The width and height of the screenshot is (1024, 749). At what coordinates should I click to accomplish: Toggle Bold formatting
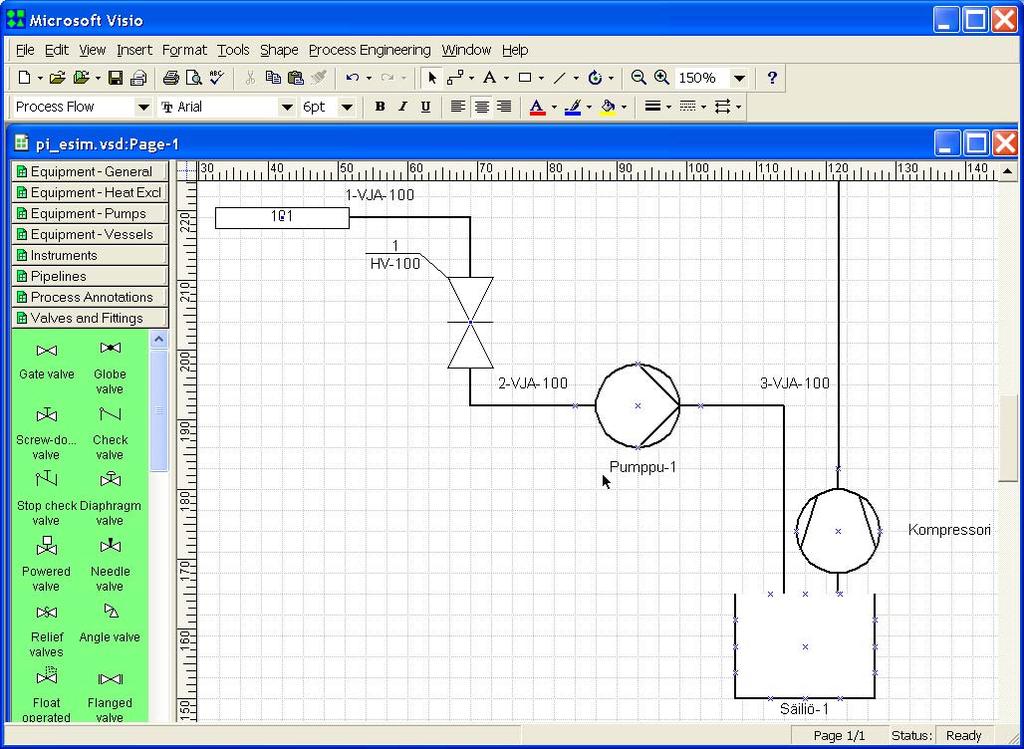pyautogui.click(x=379, y=107)
